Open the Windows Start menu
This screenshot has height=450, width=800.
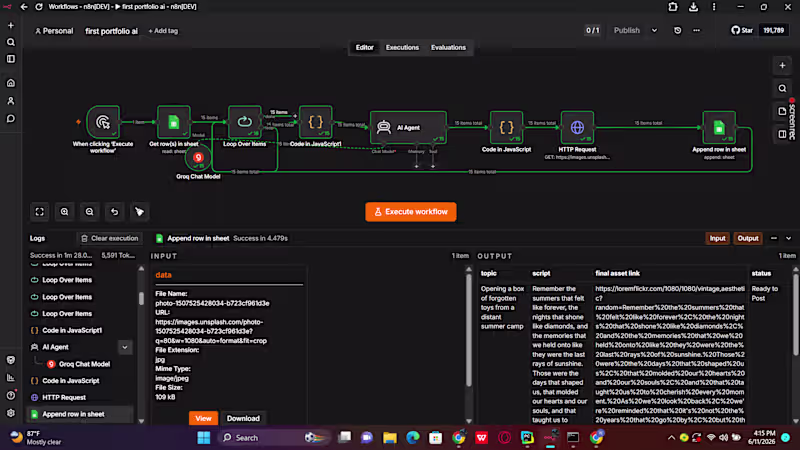204,438
